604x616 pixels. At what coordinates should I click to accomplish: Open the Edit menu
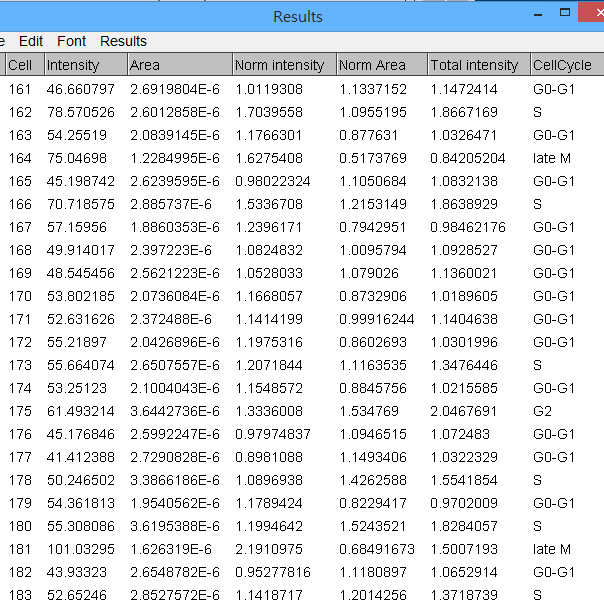[31, 41]
